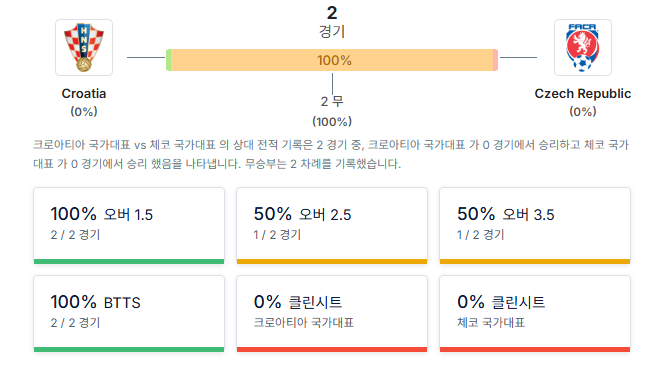This screenshot has height=366, width=664.
Task: Select the 크로아티아 국가대표 클린시트 card
Action: pyautogui.click(x=332, y=314)
